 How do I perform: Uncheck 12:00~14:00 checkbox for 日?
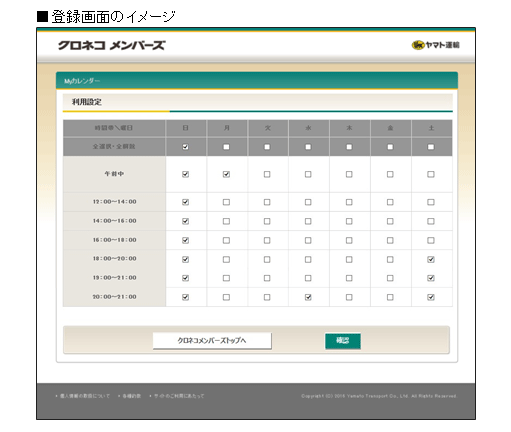click(x=185, y=202)
